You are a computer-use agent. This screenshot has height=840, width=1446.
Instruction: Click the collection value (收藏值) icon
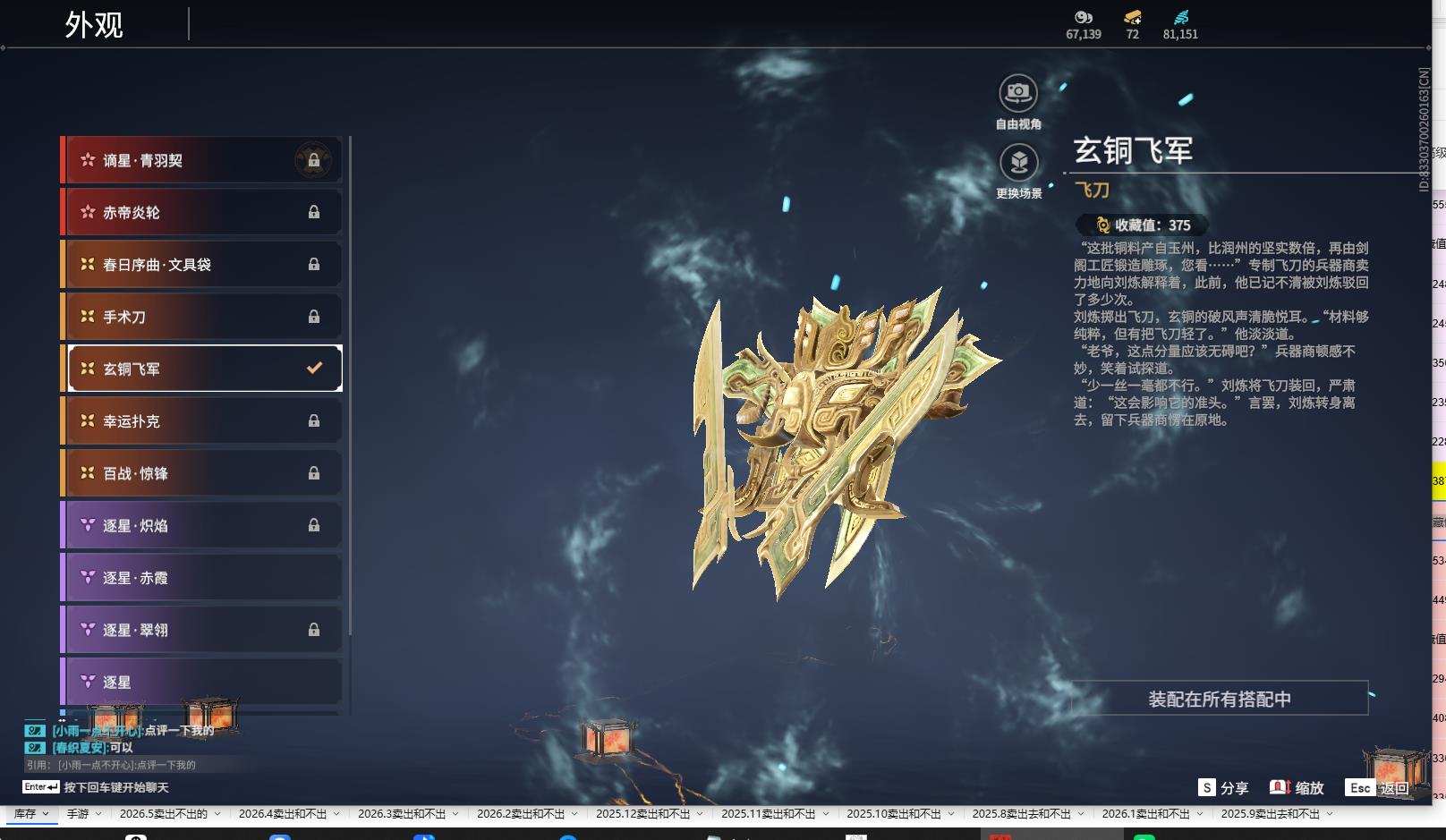tap(1103, 225)
